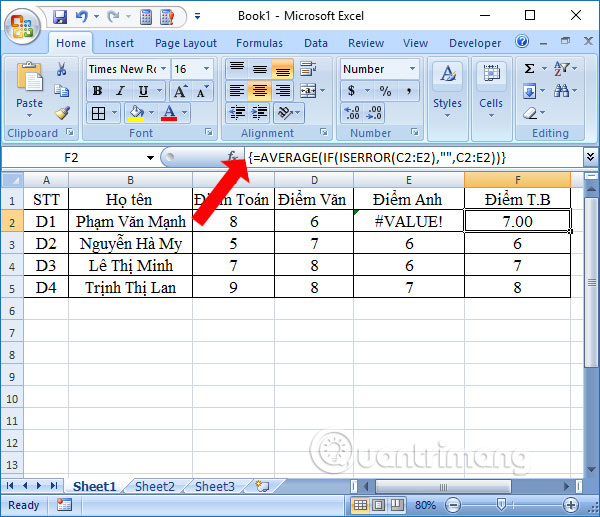
Task: Copy selection using the Copy icon
Action: pos(62,91)
